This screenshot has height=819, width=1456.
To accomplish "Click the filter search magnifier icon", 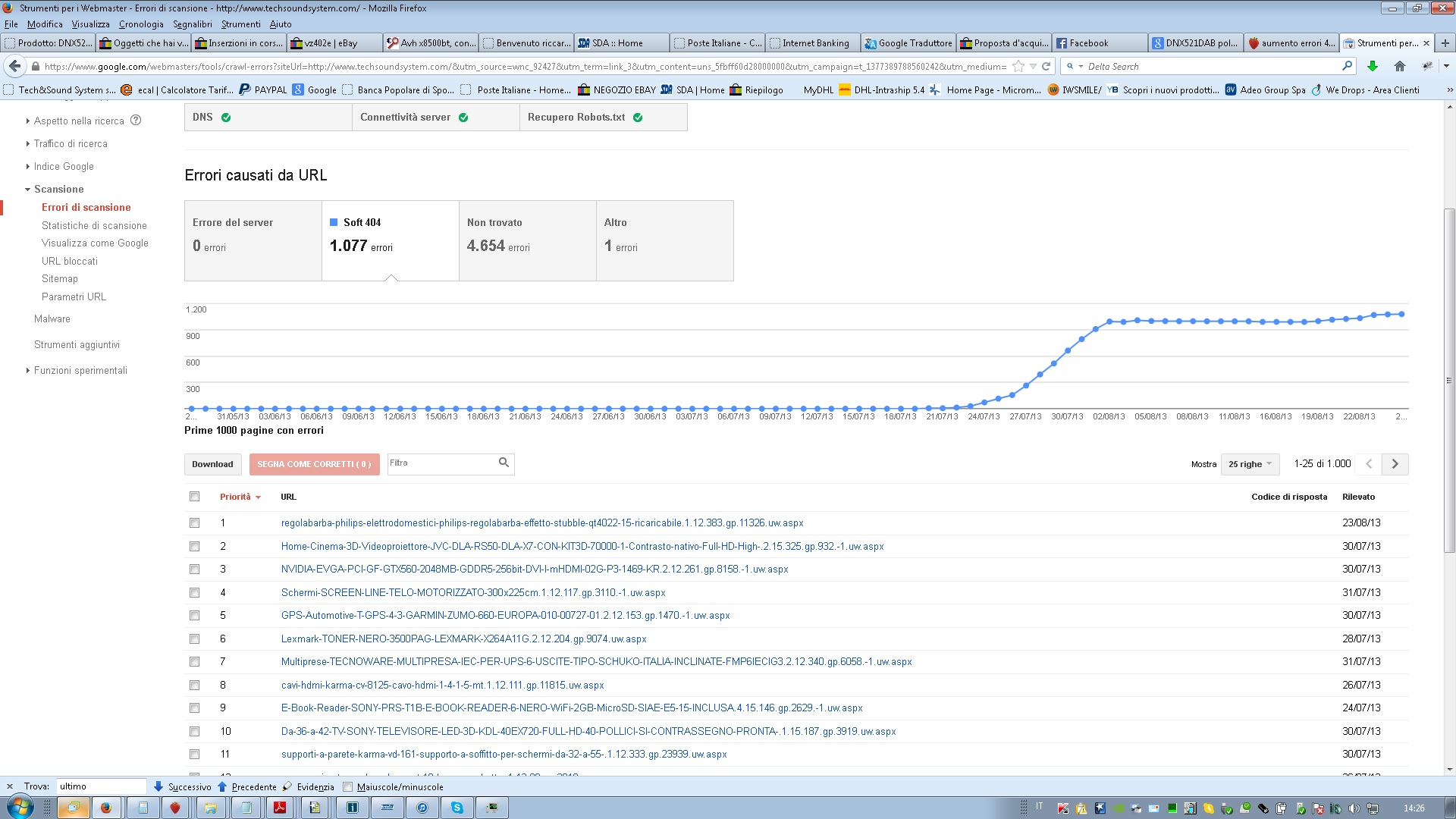I will [504, 463].
